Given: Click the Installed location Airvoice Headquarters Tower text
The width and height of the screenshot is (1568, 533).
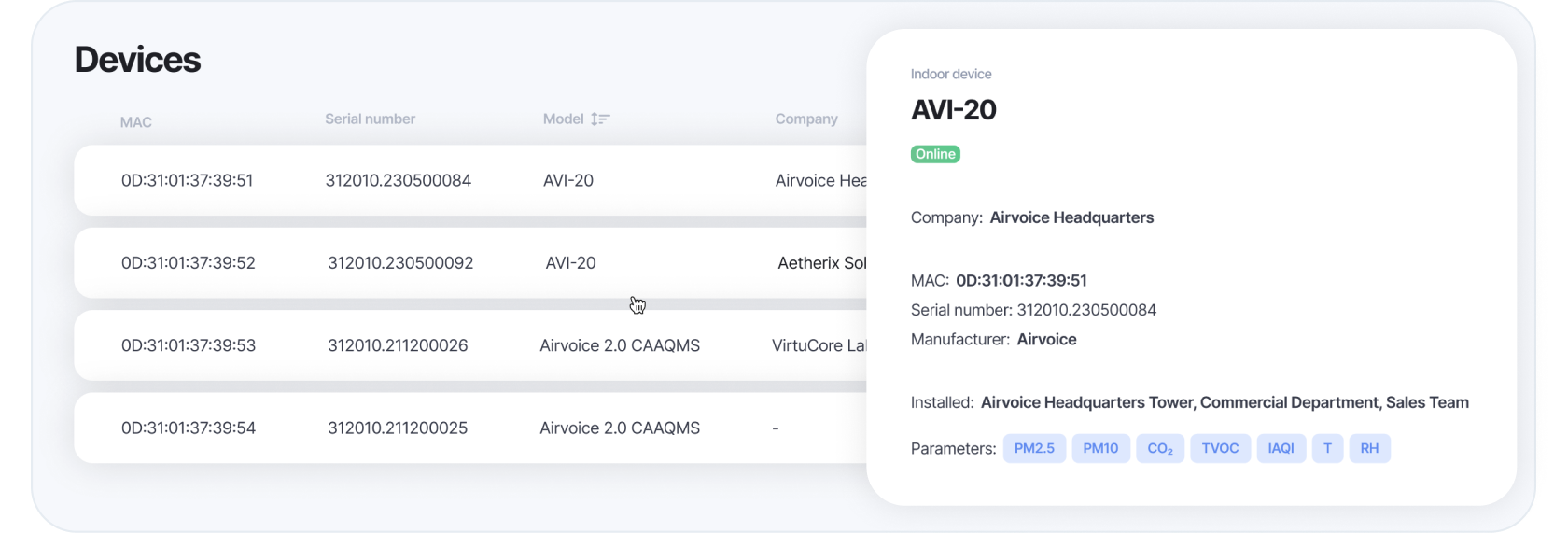Looking at the screenshot, I should pyautogui.click(x=1225, y=403).
